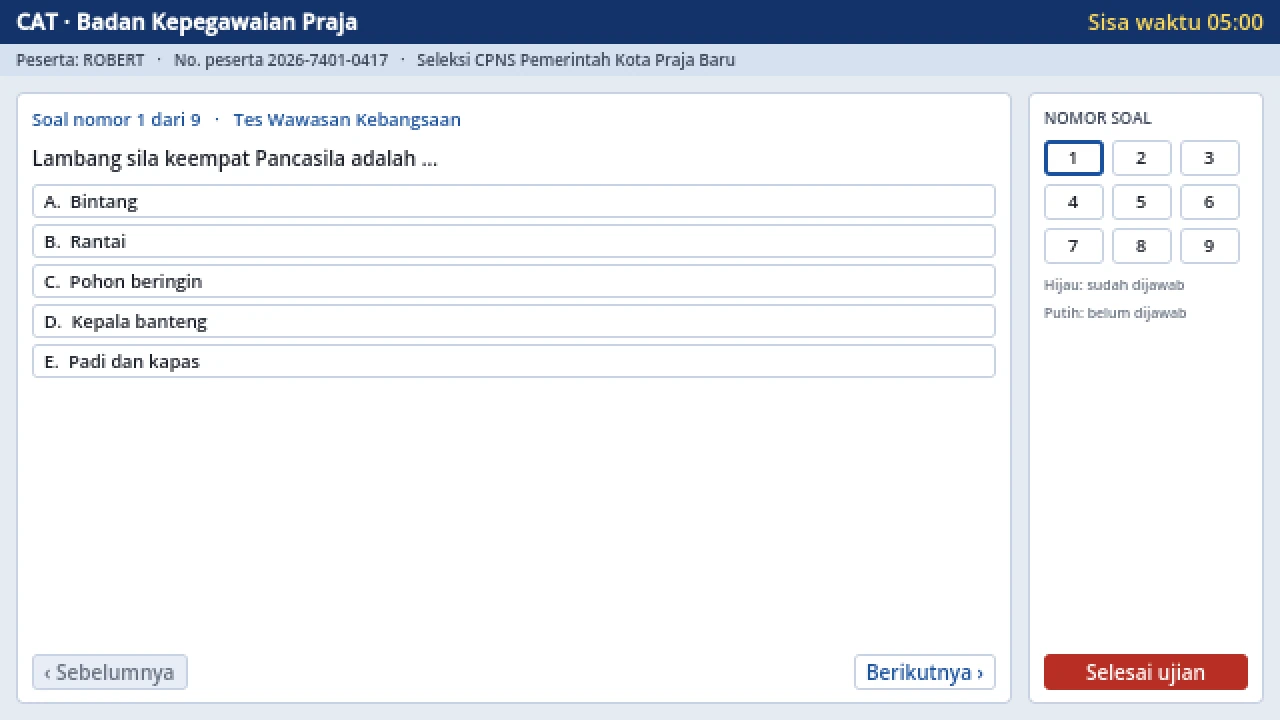Viewport: 1280px width, 720px height.
Task: Choose answer C. Pohon beringin
Action: pyautogui.click(x=514, y=281)
